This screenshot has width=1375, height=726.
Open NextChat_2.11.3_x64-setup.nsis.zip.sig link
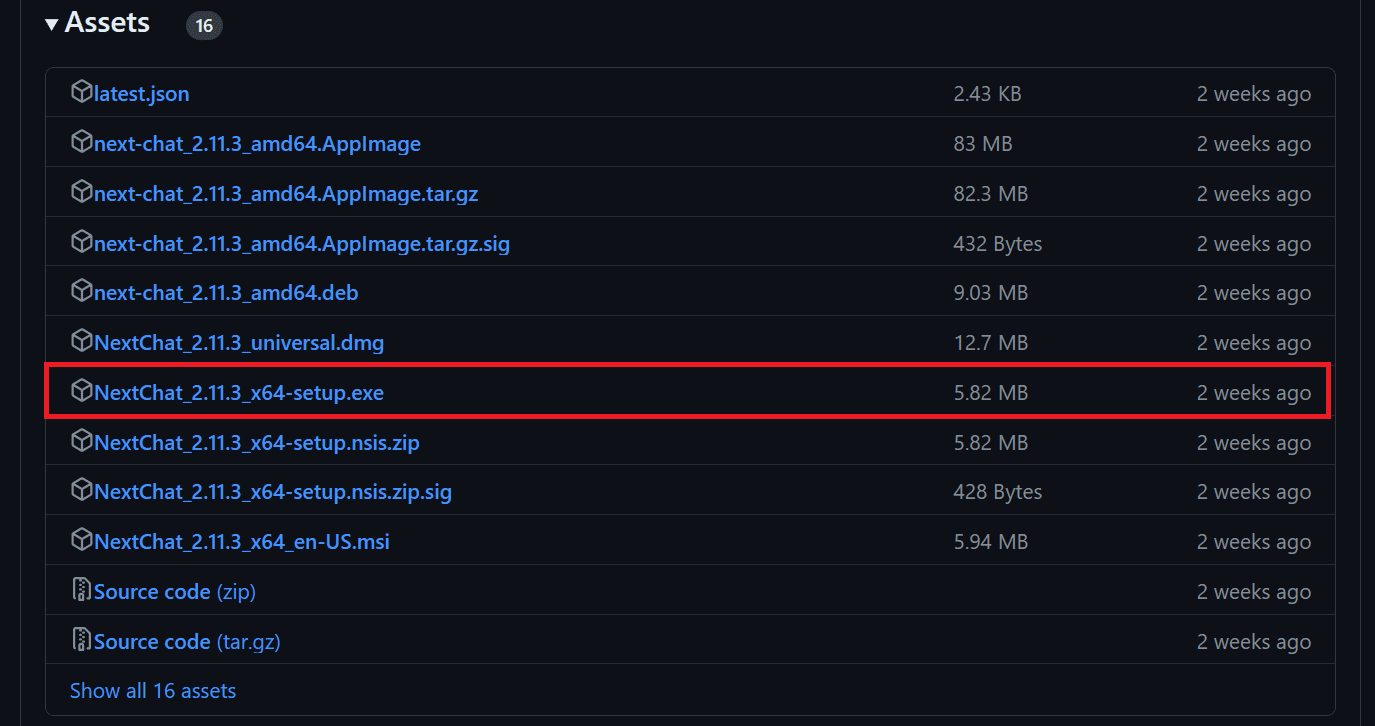(x=273, y=492)
